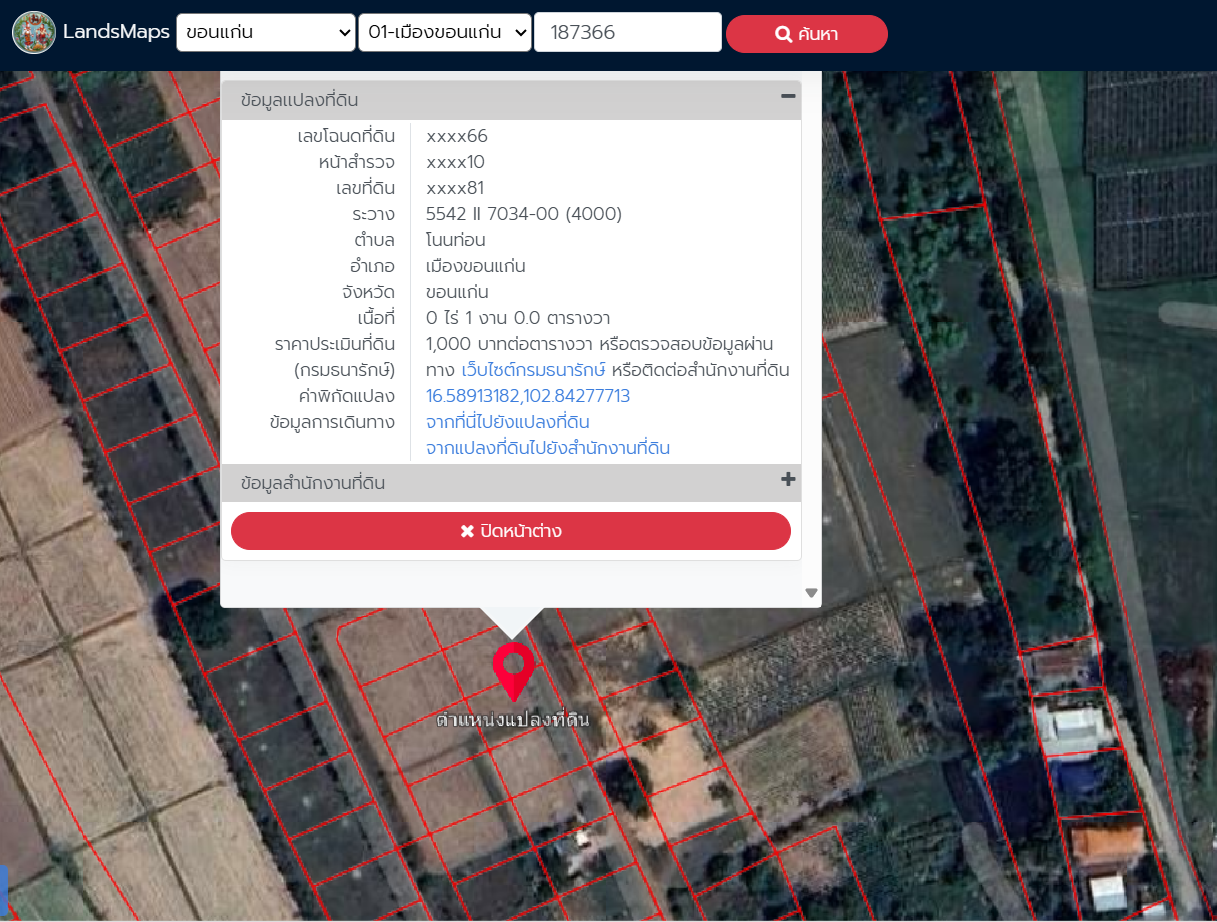Toggle the ข้อมูลแปลงที่ดิน section header
This screenshot has height=922, width=1217.
300,100
